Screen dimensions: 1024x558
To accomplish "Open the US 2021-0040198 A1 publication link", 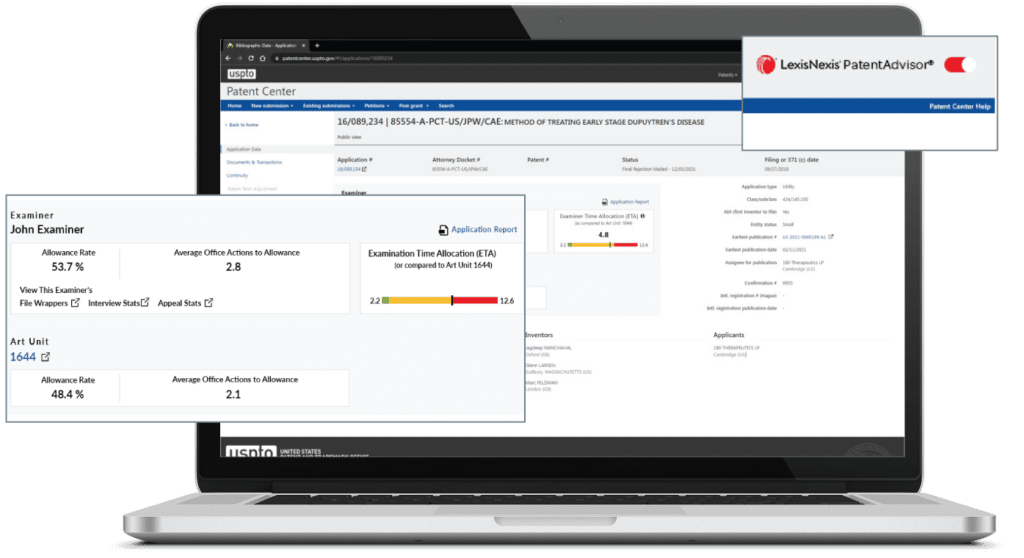I will tap(804, 237).
